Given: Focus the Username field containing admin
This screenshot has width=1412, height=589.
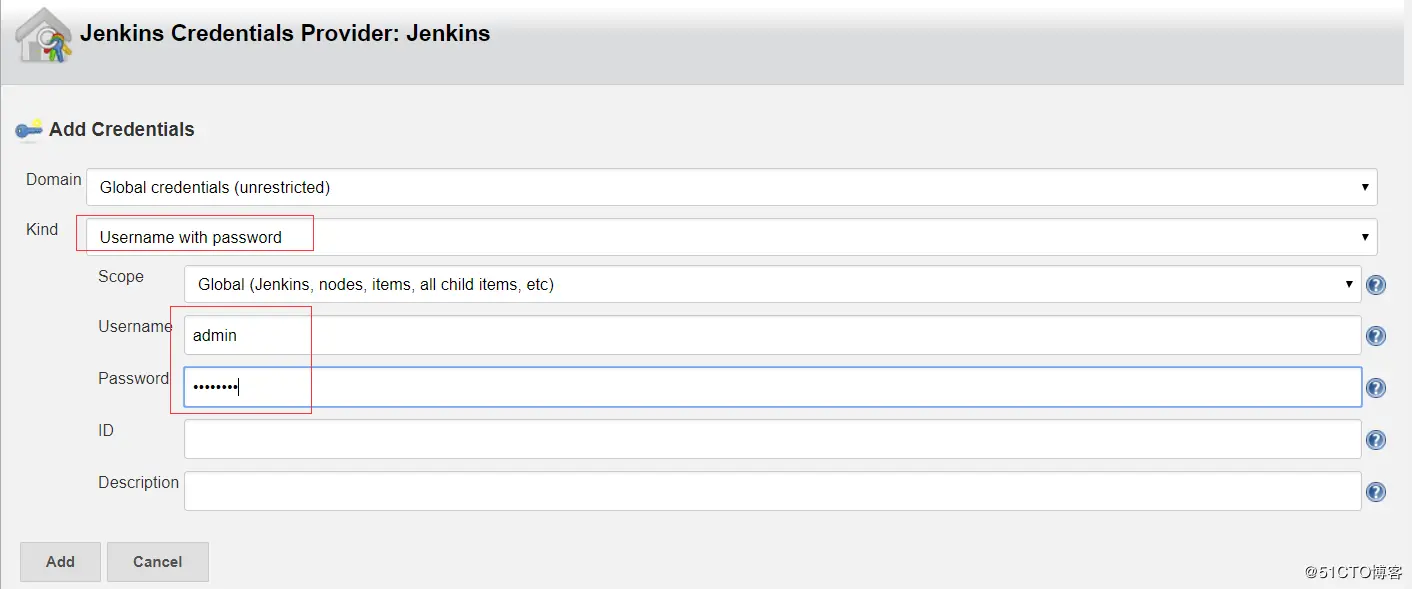Looking at the screenshot, I should tap(772, 335).
